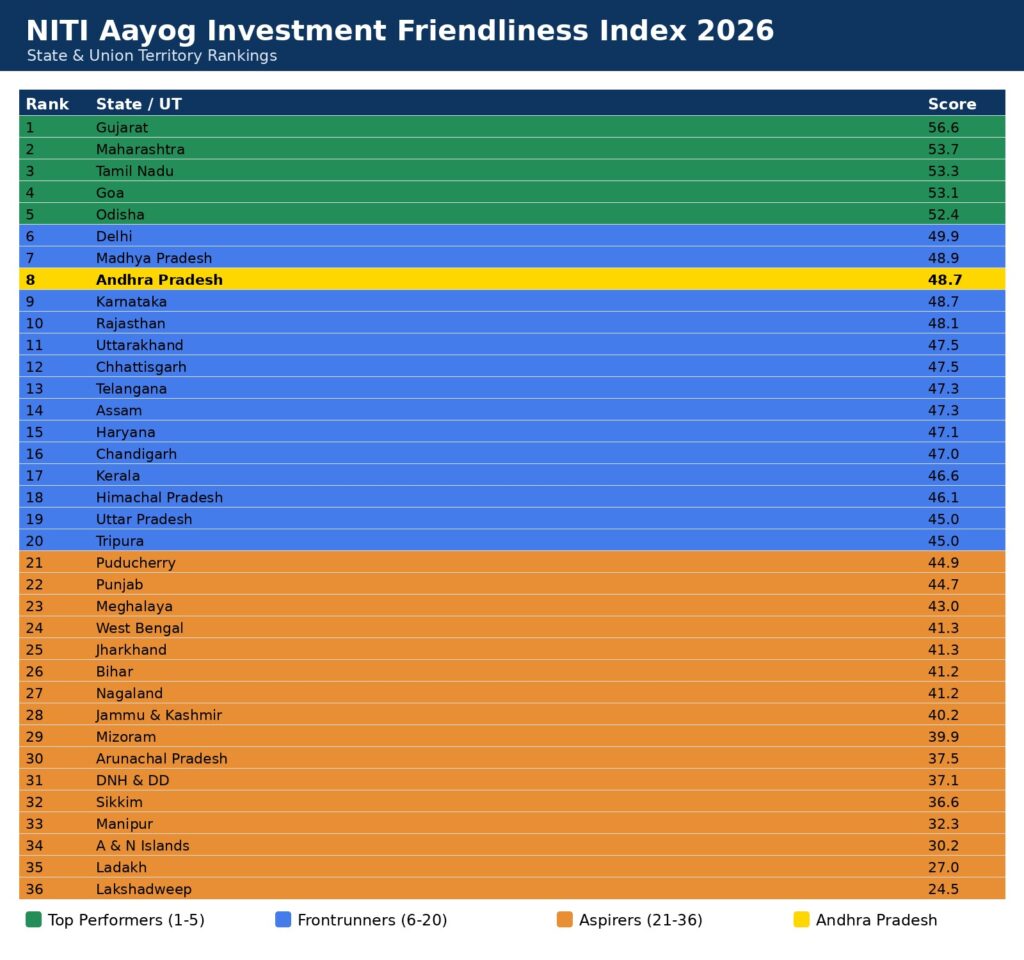
Task: Click Odisha's score '52.4'
Action: (944, 214)
